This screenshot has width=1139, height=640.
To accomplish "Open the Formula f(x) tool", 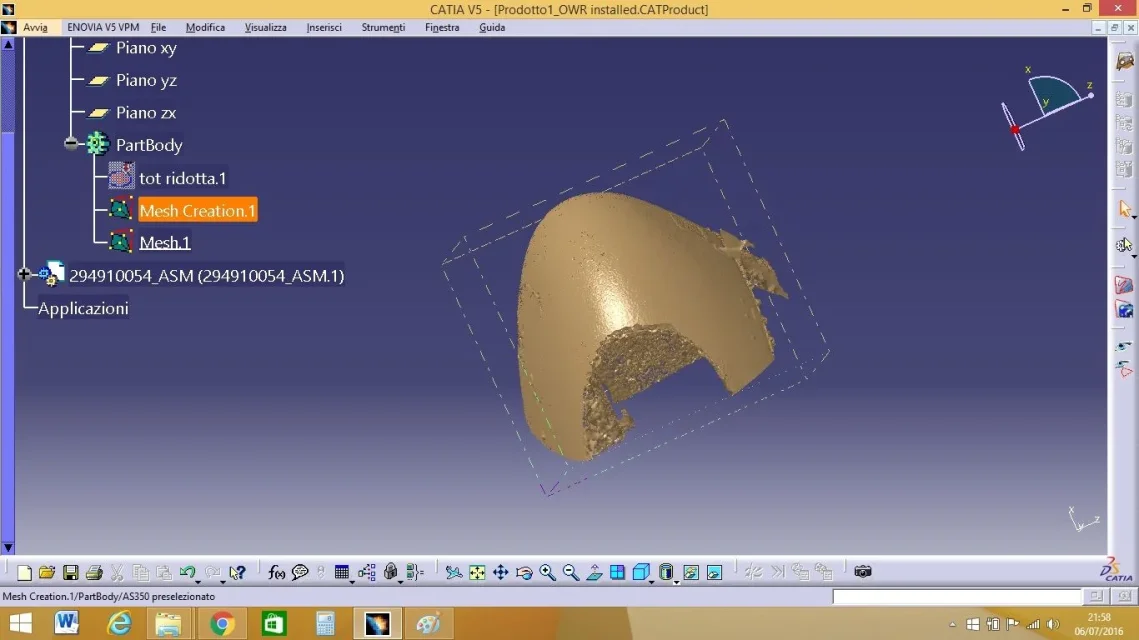I will point(276,572).
